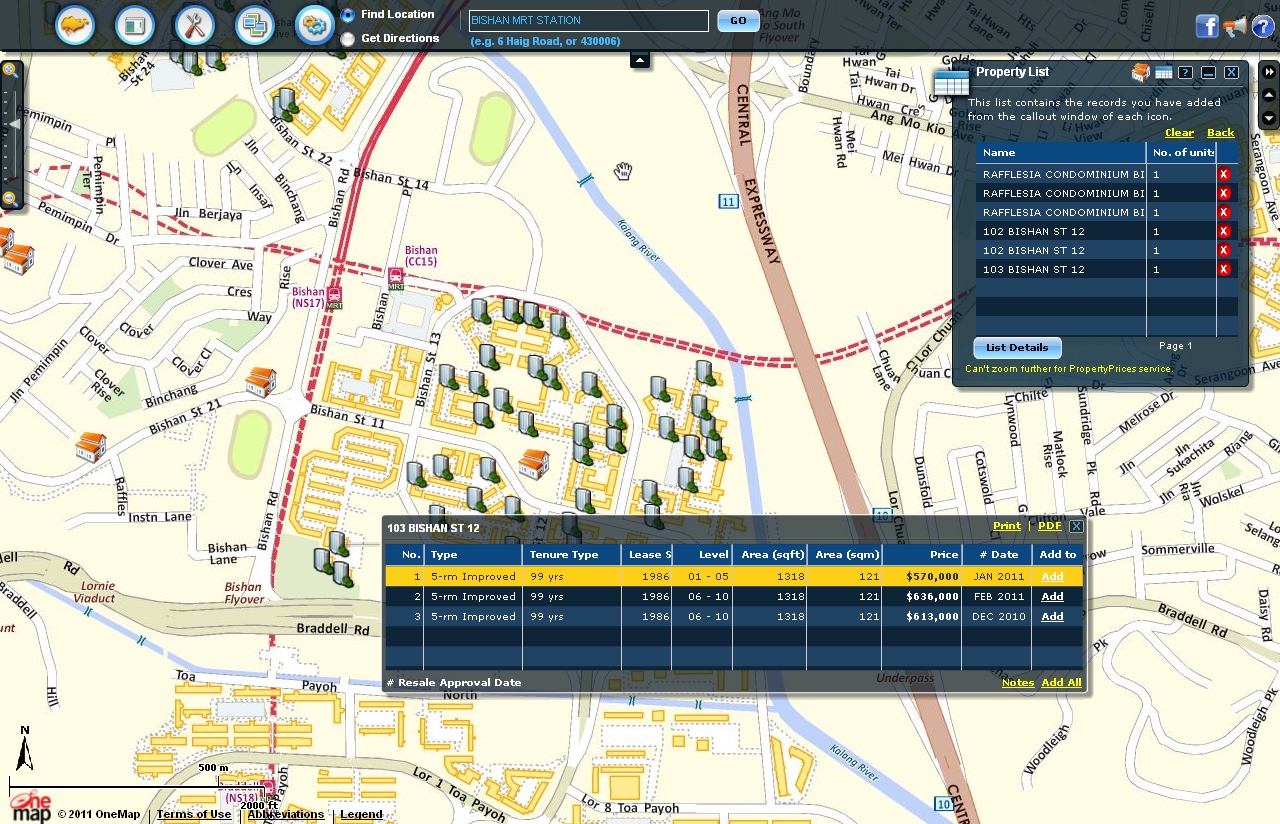Click Add for the $613,000 transaction

click(x=1052, y=616)
